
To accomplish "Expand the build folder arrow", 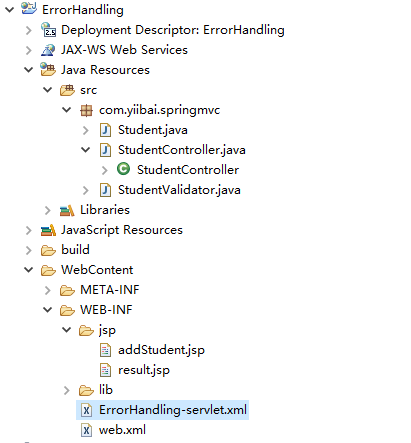I will [x=29, y=250].
